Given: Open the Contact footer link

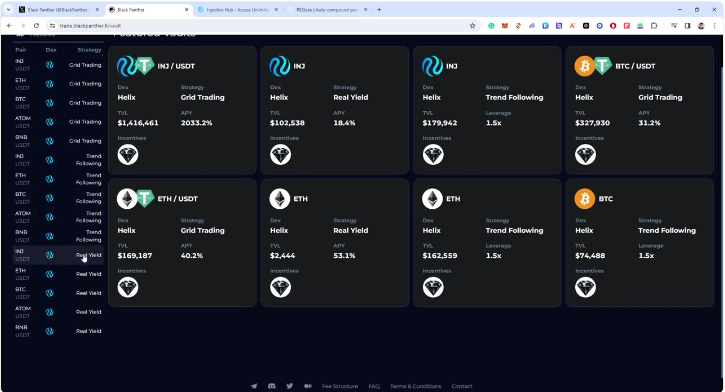Looking at the screenshot, I should tap(462, 386).
